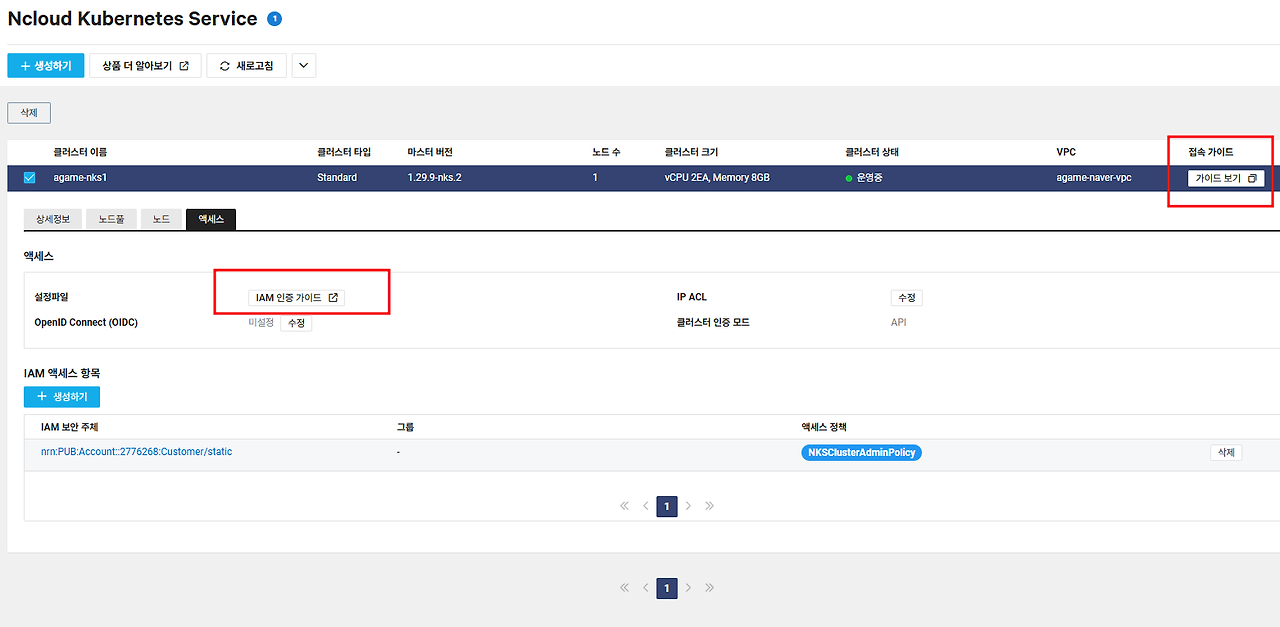Open 가이드 보기 access guide

point(1226,178)
